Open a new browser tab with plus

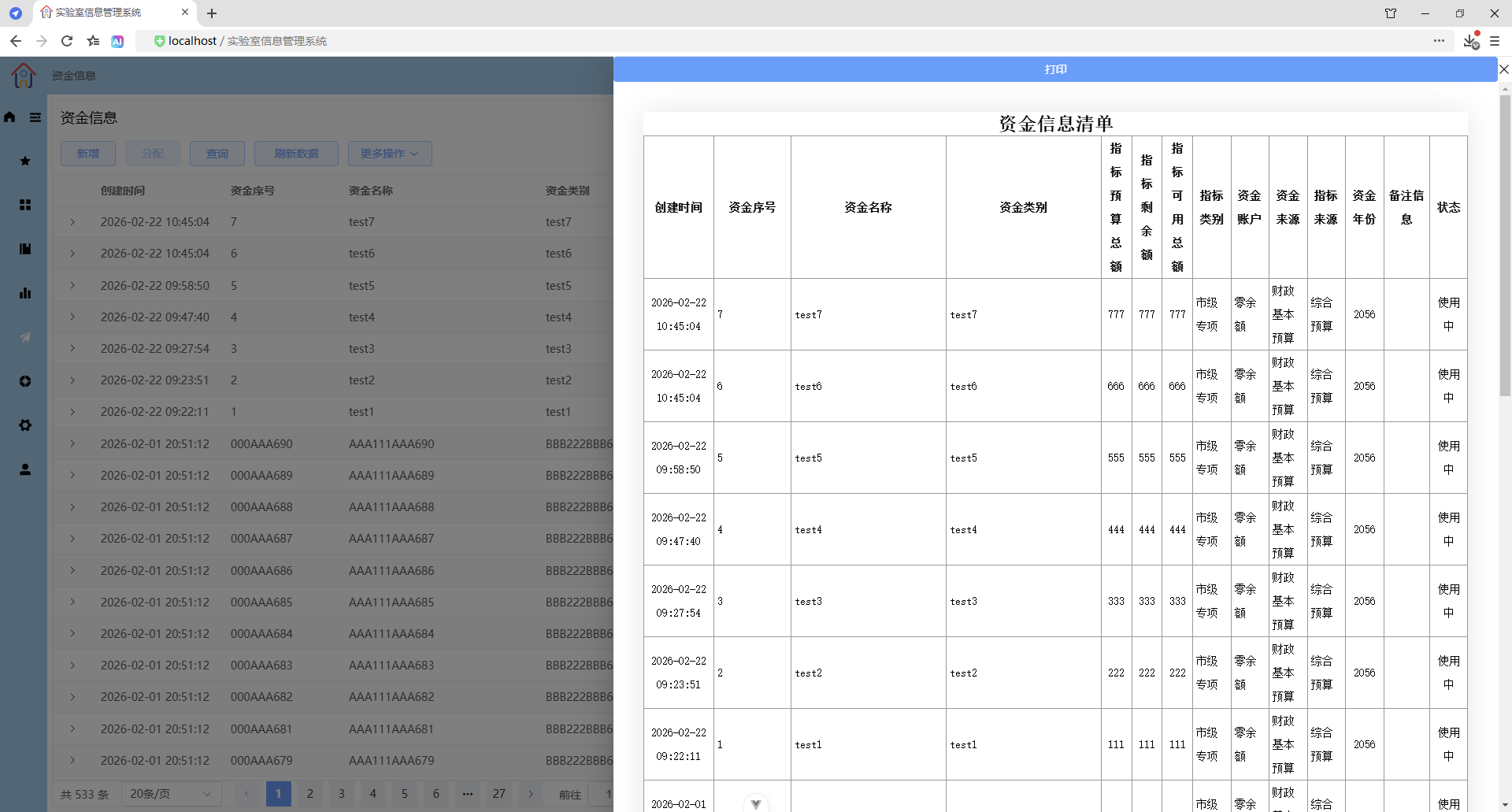(x=212, y=13)
